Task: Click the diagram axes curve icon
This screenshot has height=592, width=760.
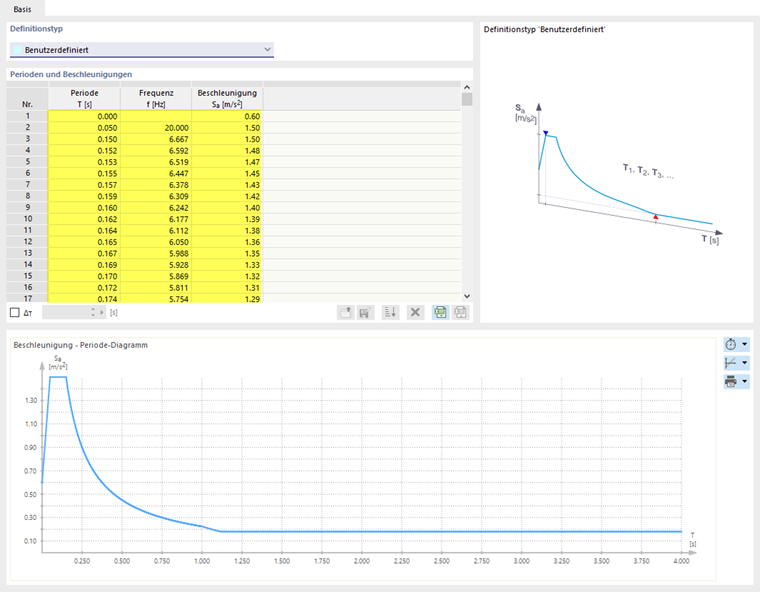Action: click(731, 363)
